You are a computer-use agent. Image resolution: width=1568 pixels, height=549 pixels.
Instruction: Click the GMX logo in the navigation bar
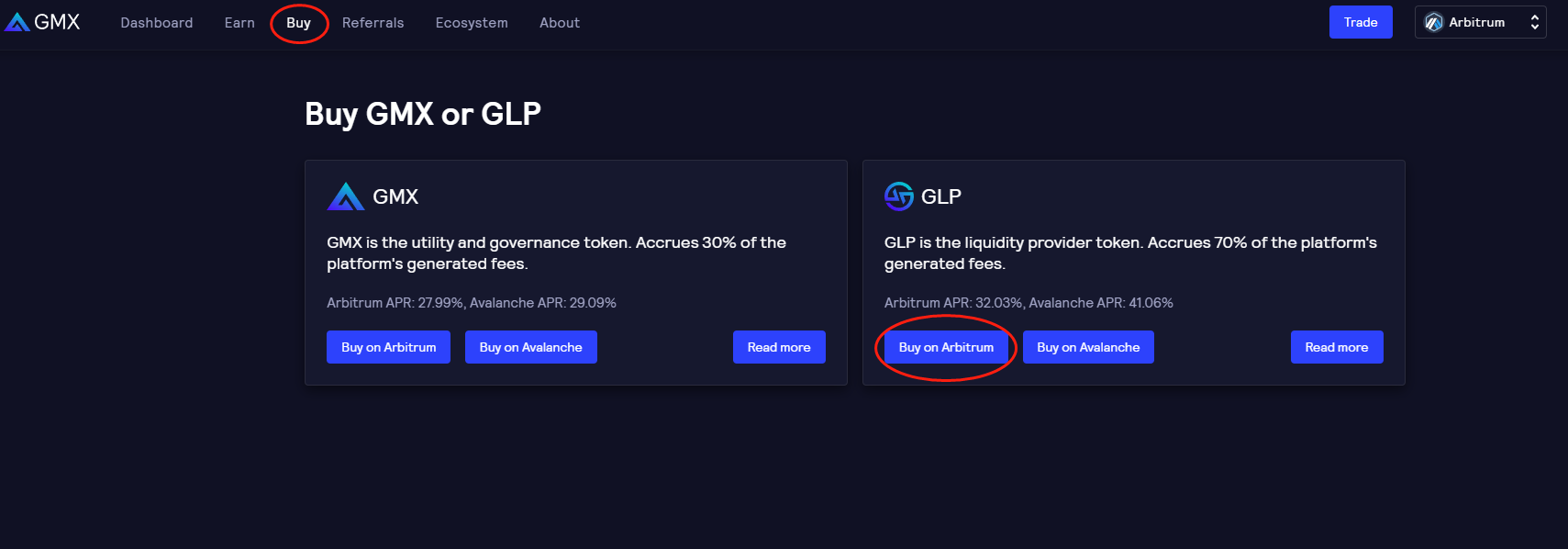[43, 22]
